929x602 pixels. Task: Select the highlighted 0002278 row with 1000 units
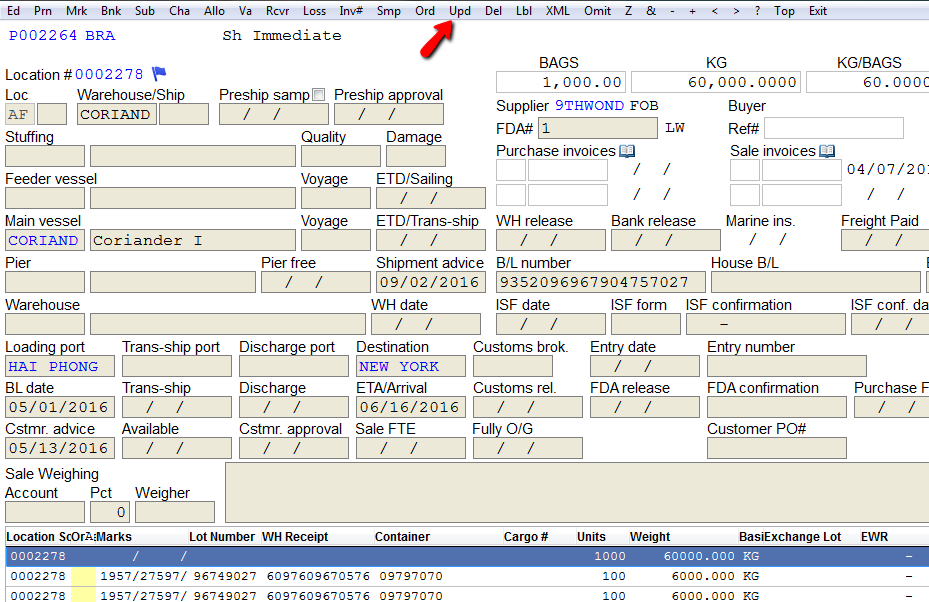[467, 556]
